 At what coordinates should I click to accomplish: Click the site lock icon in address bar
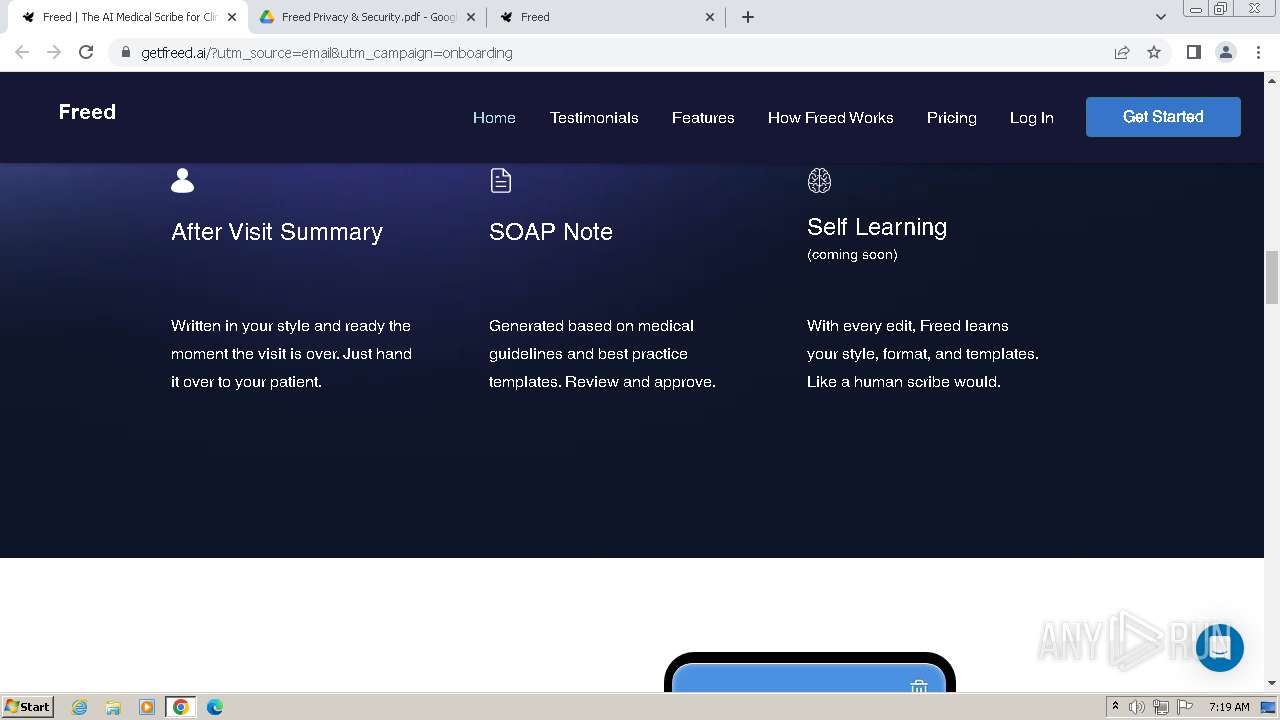click(x=125, y=53)
